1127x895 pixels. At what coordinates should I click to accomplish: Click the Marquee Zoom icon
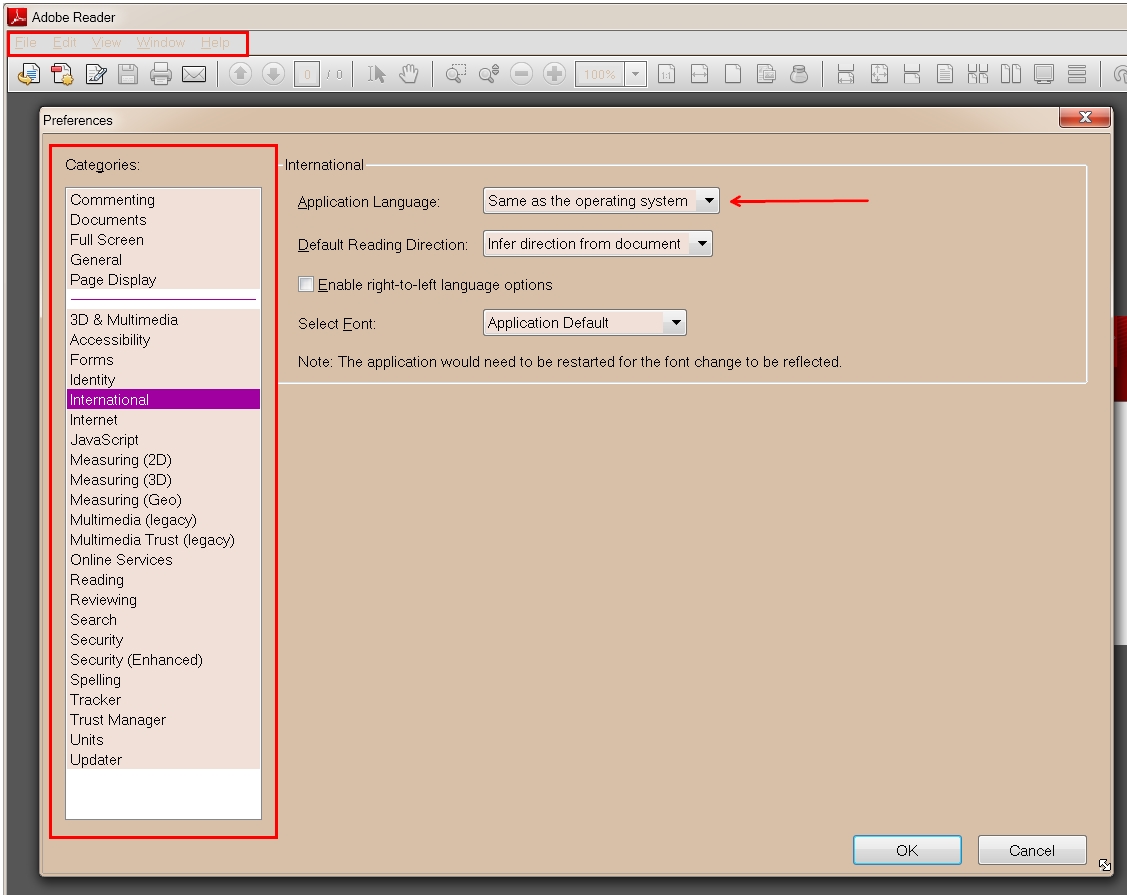click(455, 75)
